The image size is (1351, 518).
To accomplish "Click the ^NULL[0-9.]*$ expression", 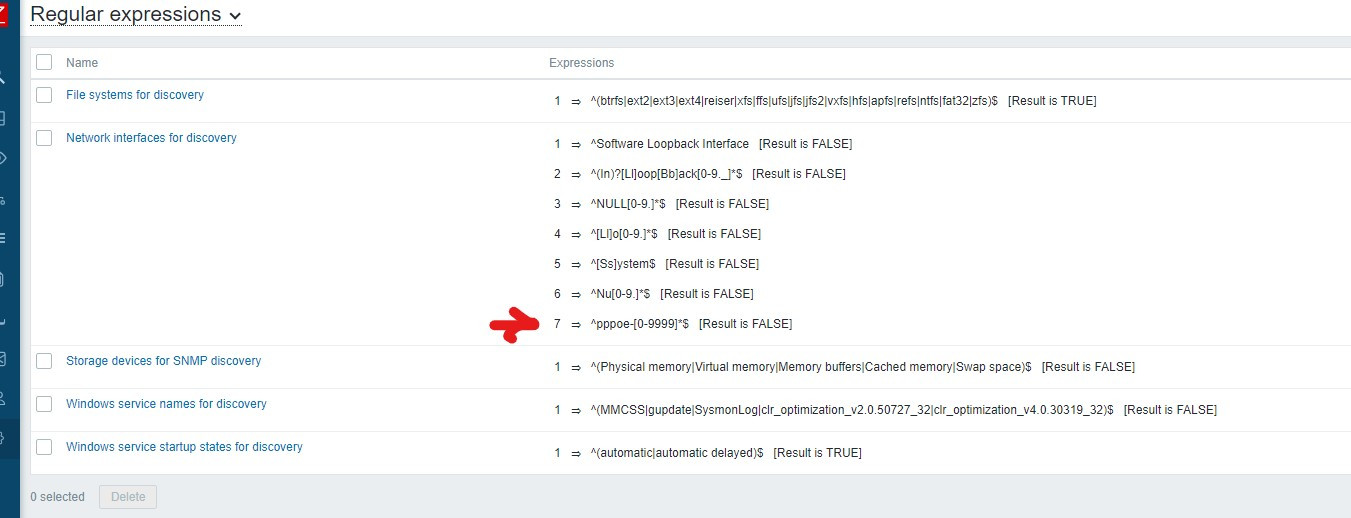I will coord(628,204).
